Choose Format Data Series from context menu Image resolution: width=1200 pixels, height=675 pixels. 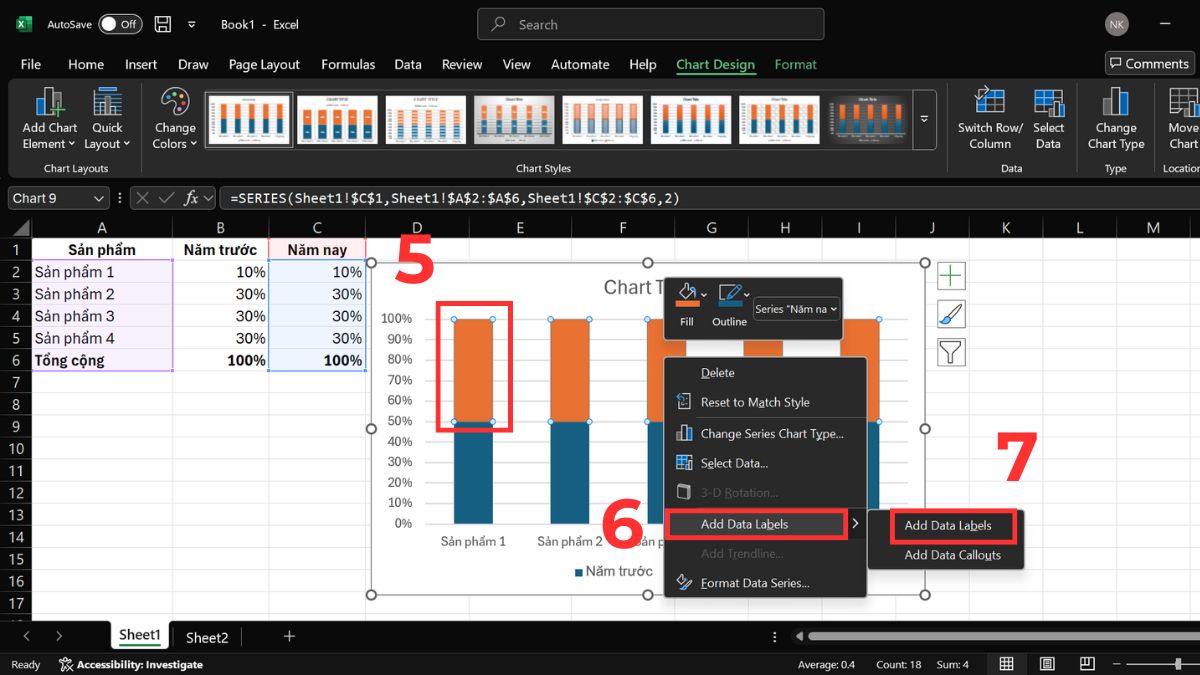754,583
